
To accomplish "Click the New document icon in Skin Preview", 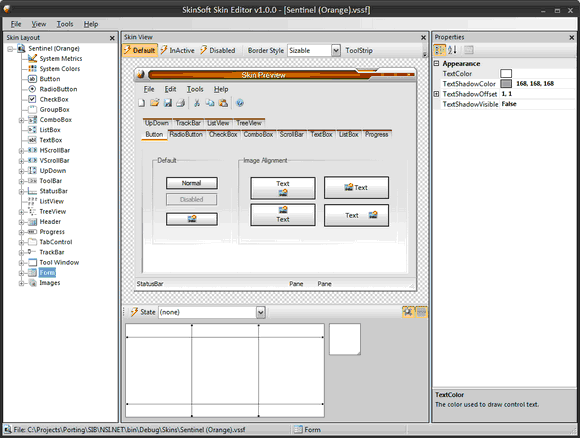I will pyautogui.click(x=142, y=103).
